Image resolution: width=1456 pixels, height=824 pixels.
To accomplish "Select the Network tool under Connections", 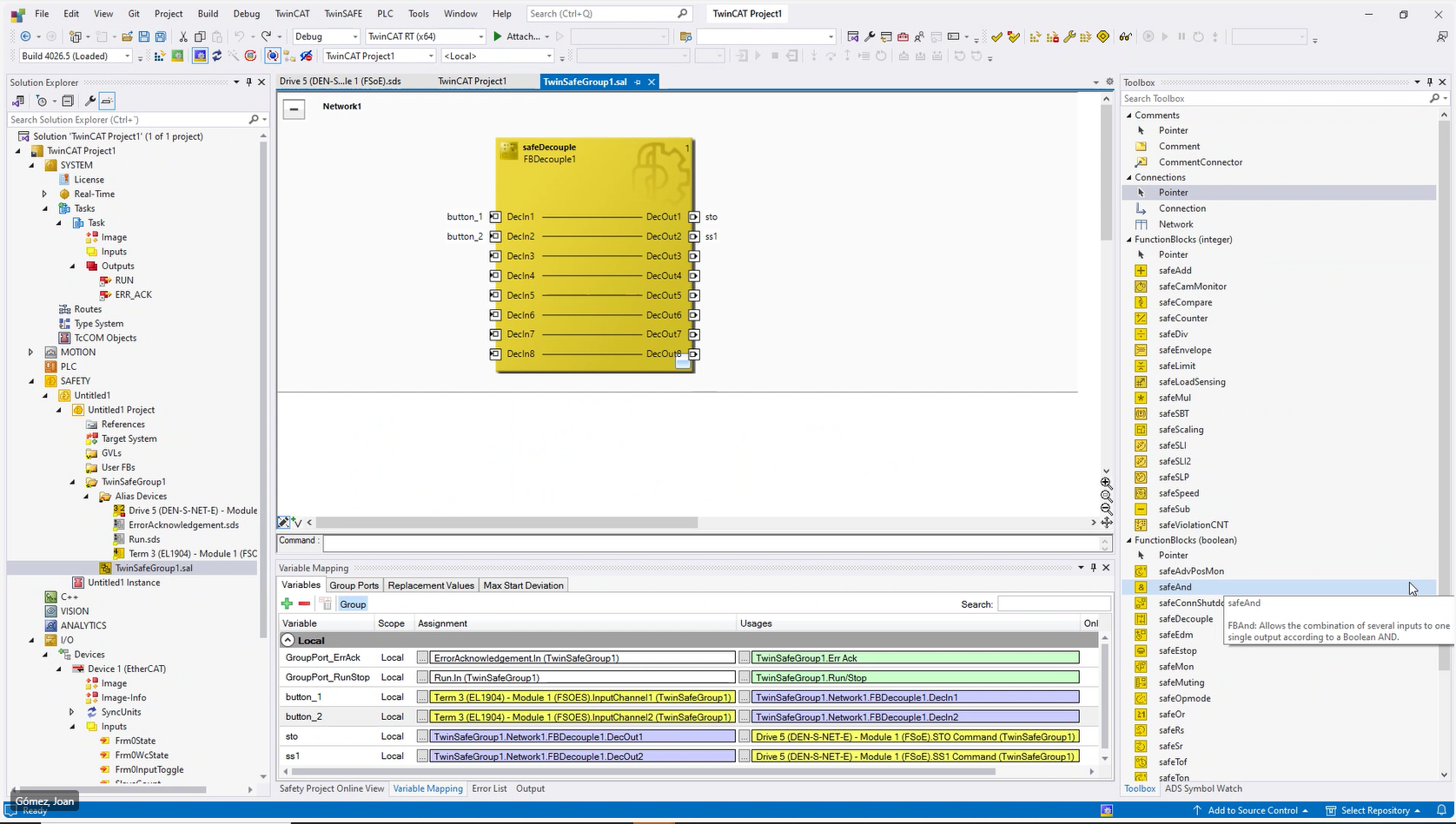I will [1175, 224].
